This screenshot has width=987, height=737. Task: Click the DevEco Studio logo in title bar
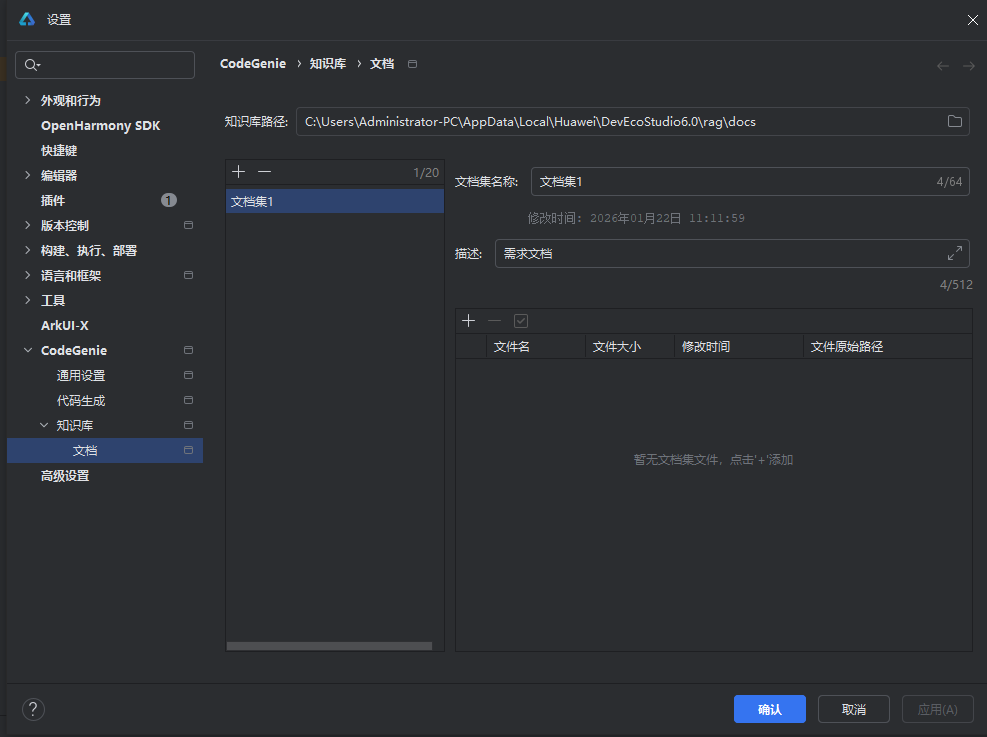(x=25, y=18)
